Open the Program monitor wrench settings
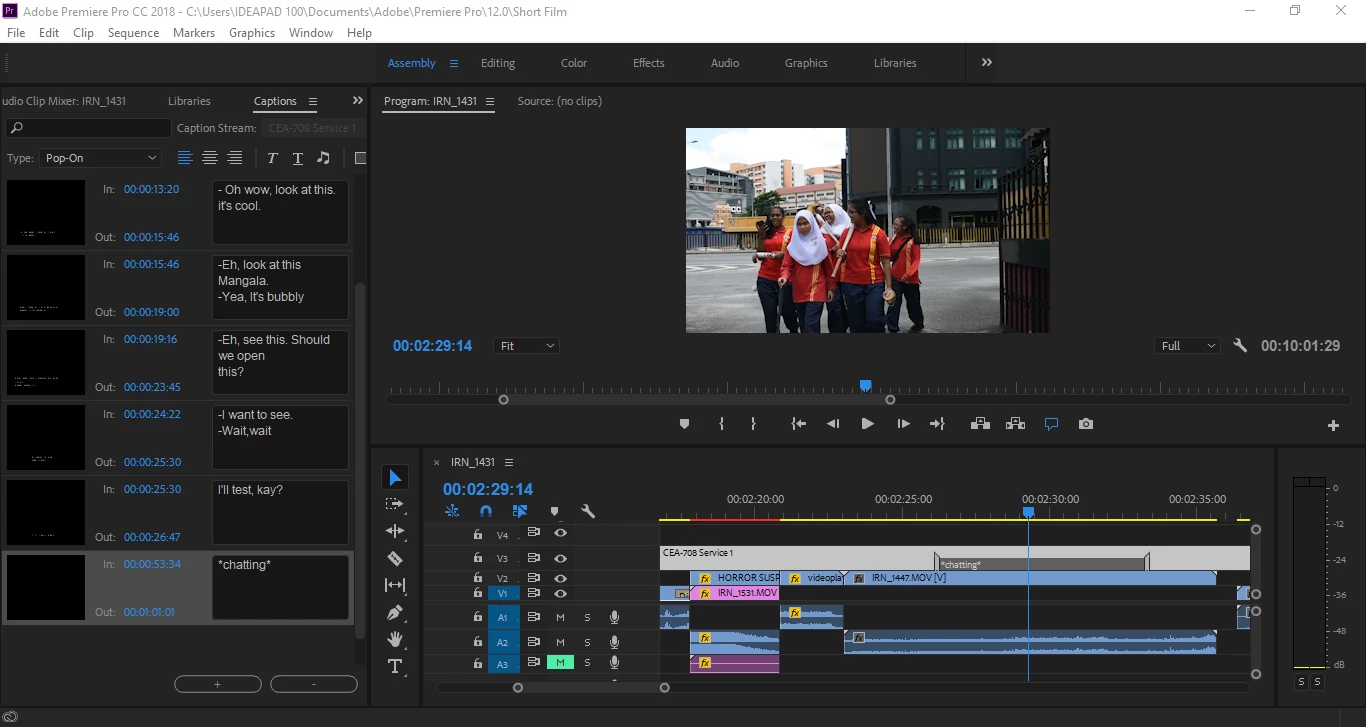 tap(1240, 346)
